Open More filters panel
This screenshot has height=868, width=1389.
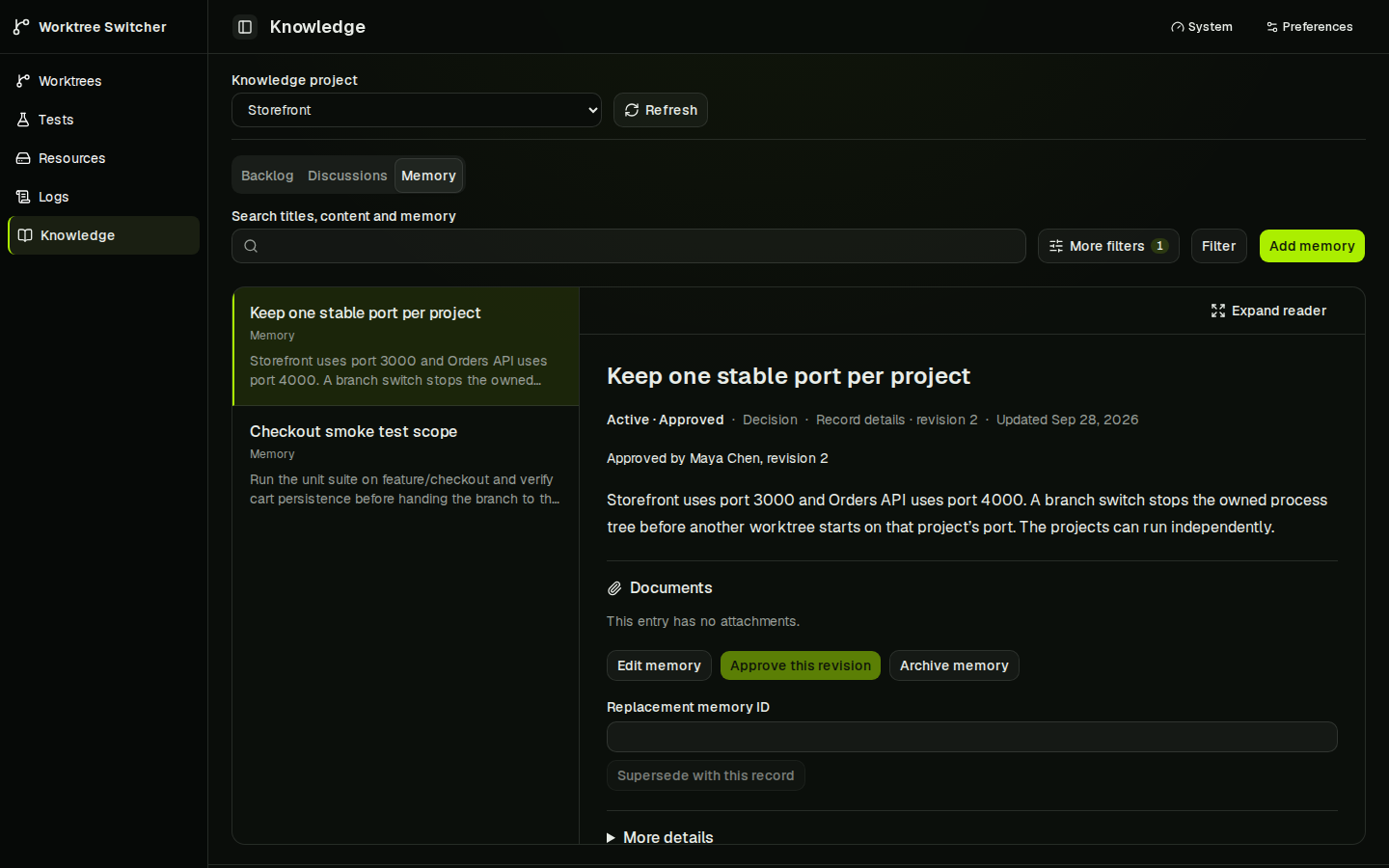click(1108, 246)
